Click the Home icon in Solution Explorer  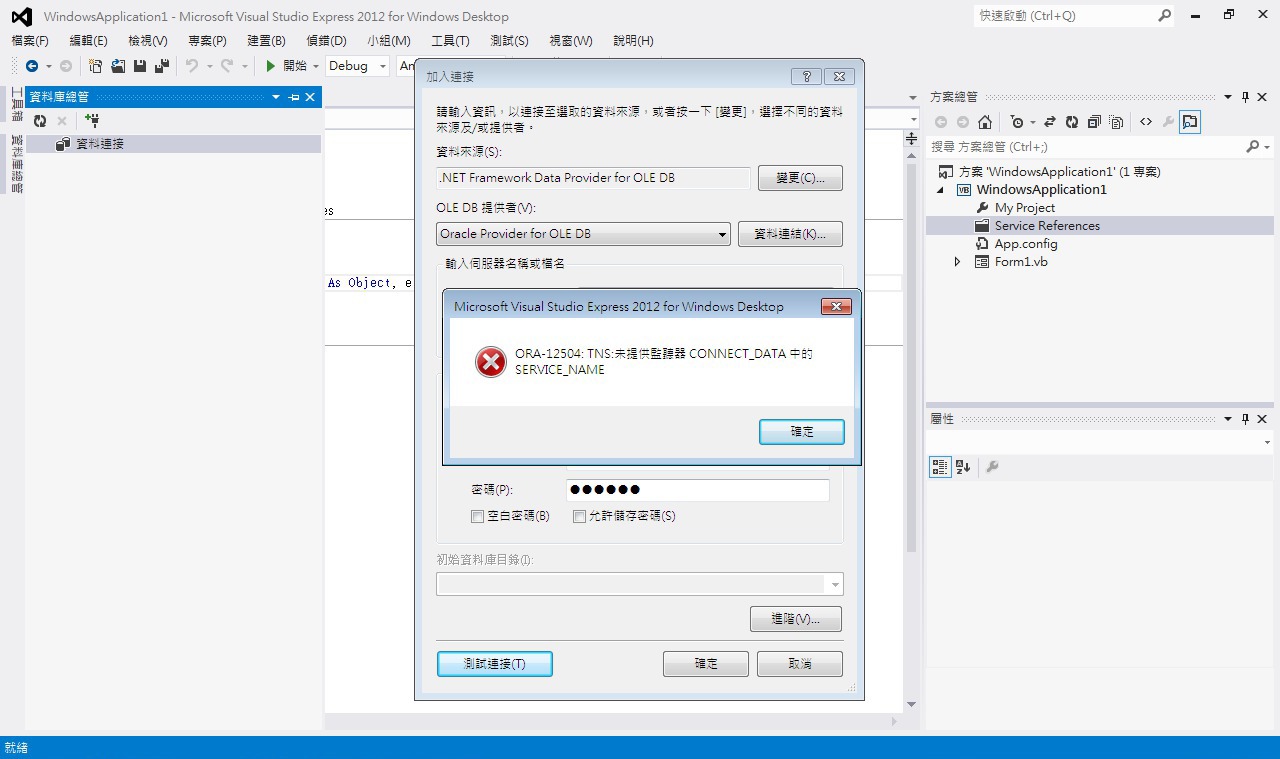point(985,122)
